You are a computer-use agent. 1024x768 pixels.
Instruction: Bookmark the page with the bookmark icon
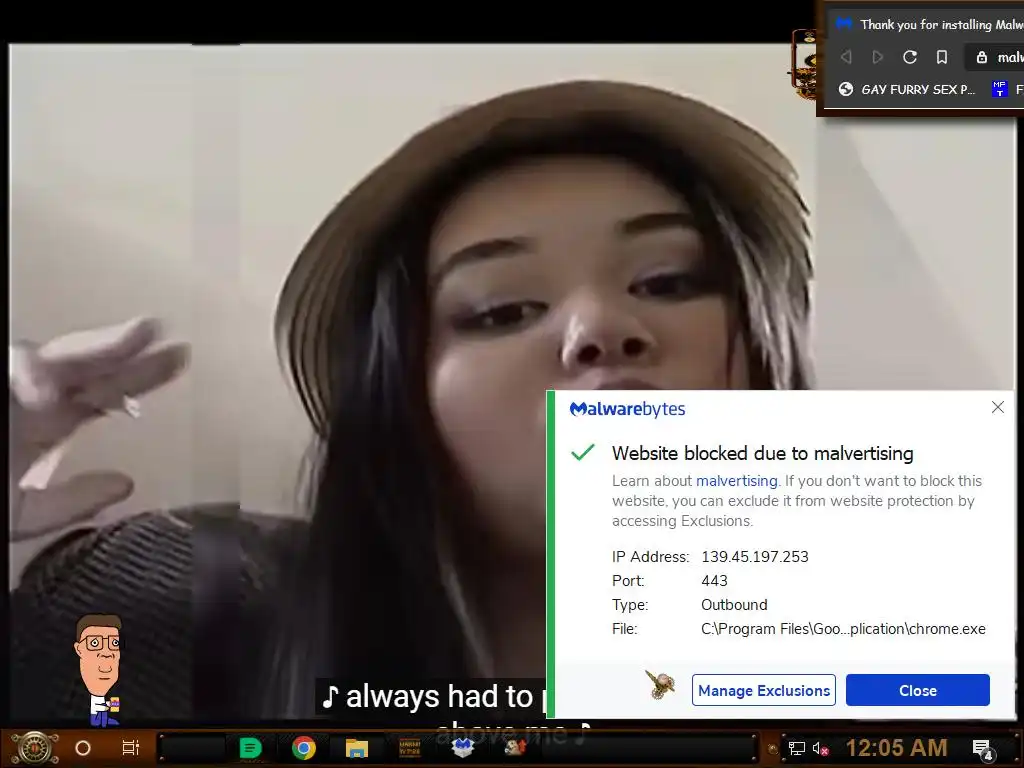click(x=942, y=57)
